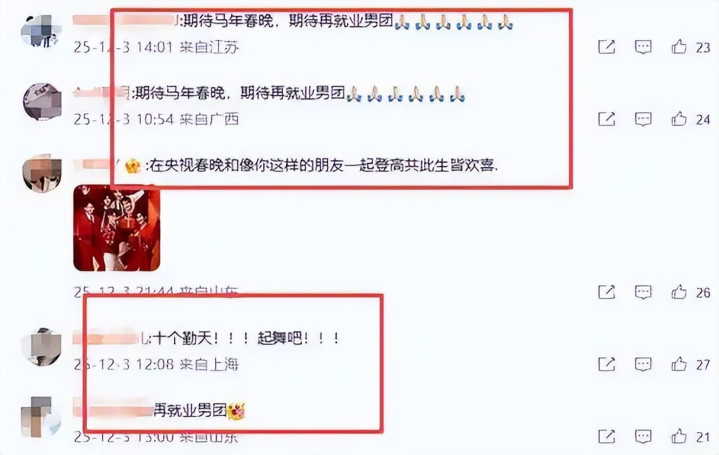Open reply bubble on 广西 comment

[643, 119]
